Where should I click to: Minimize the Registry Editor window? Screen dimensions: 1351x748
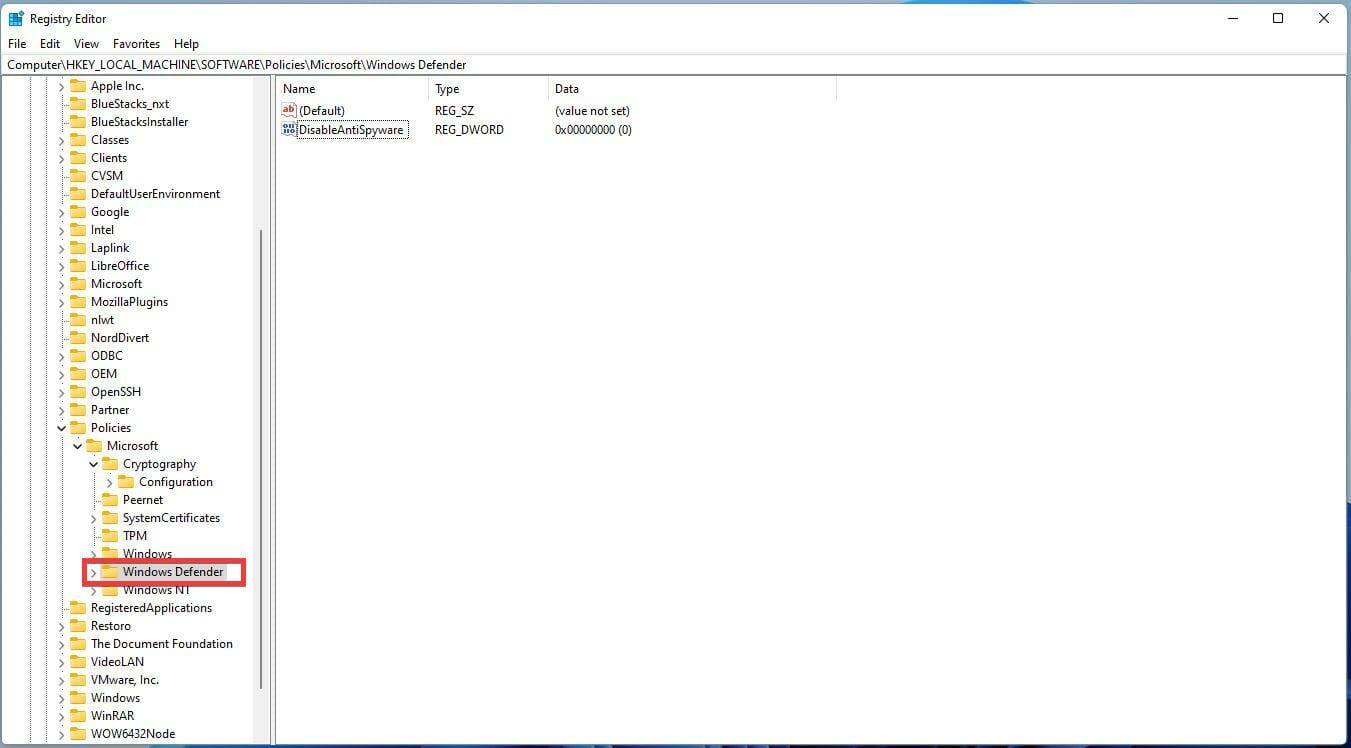click(x=1232, y=18)
